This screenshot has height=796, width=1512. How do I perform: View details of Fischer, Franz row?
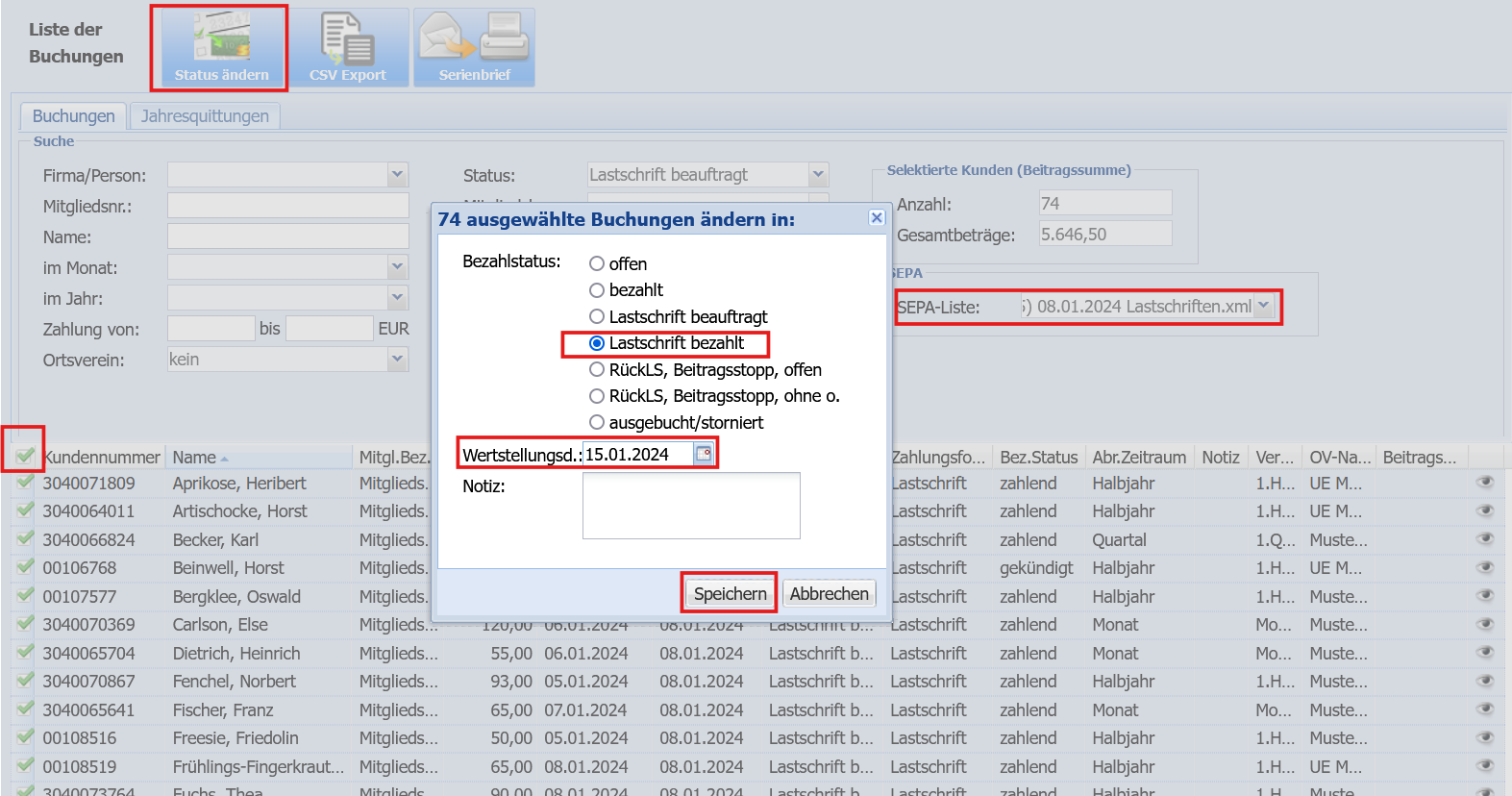pos(1485,709)
